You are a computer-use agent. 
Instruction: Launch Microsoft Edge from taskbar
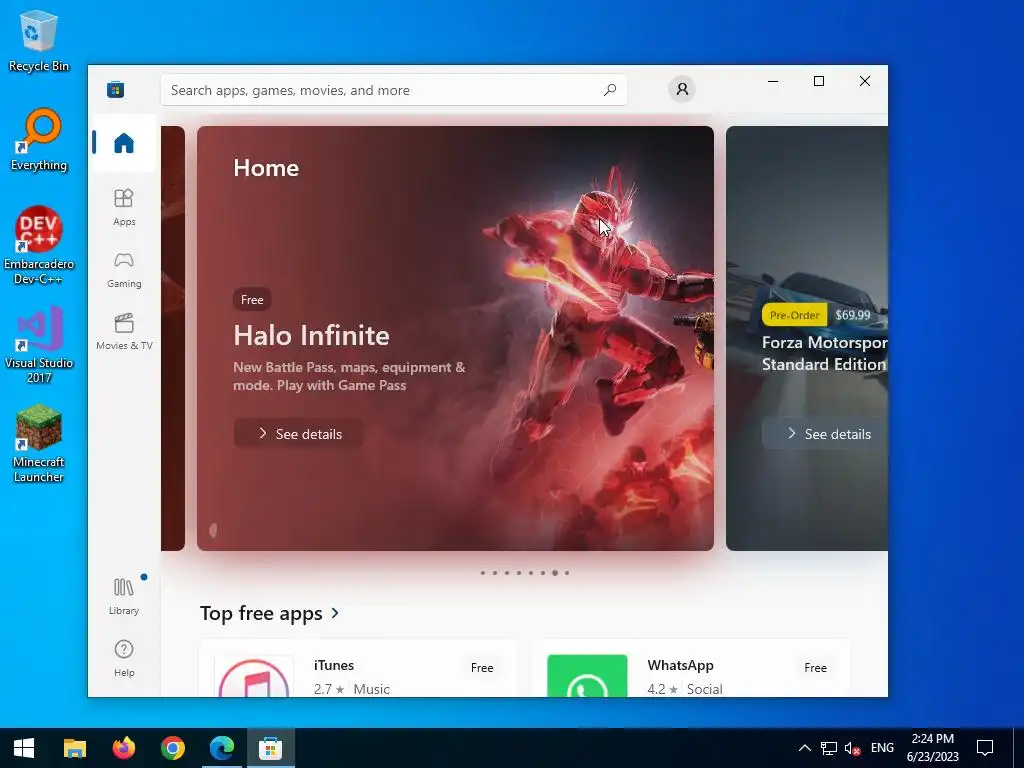point(221,748)
